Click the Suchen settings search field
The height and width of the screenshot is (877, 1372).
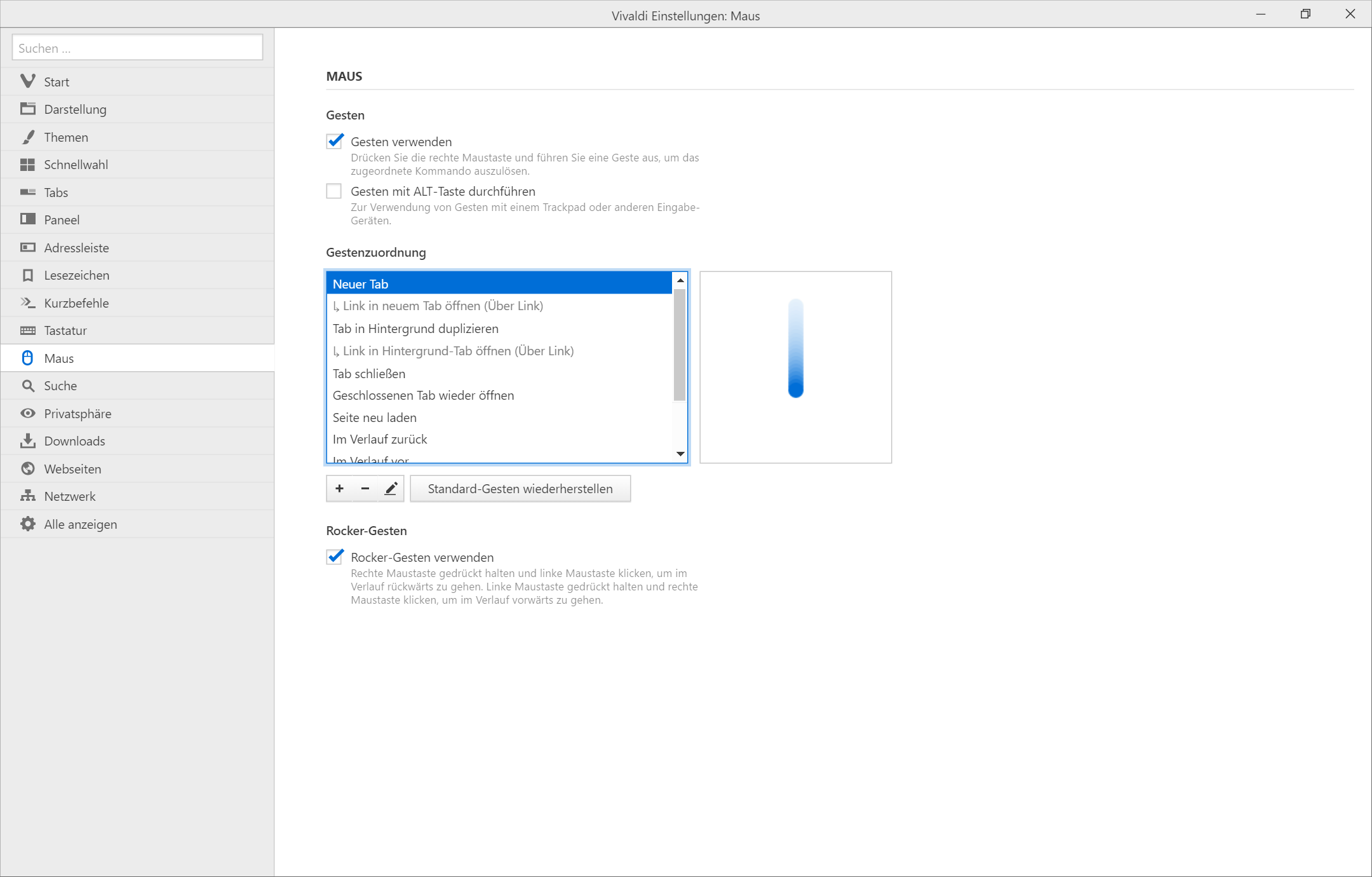click(x=137, y=48)
